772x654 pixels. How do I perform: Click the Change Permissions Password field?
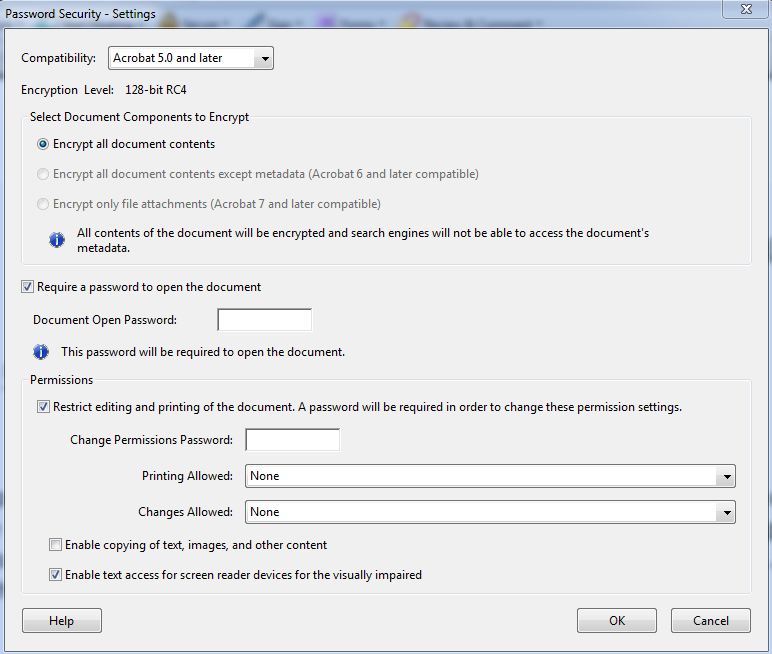click(292, 440)
